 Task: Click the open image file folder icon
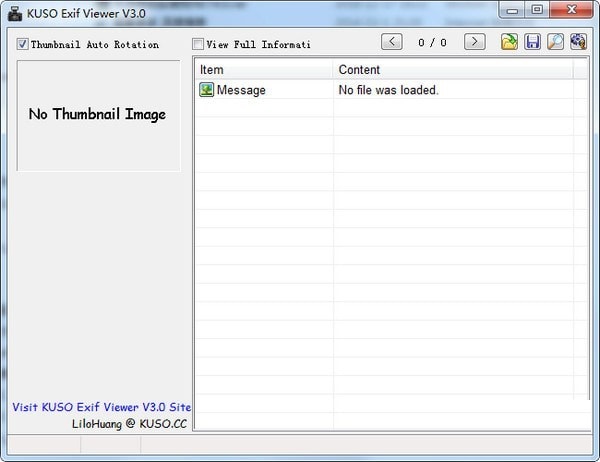coord(510,42)
